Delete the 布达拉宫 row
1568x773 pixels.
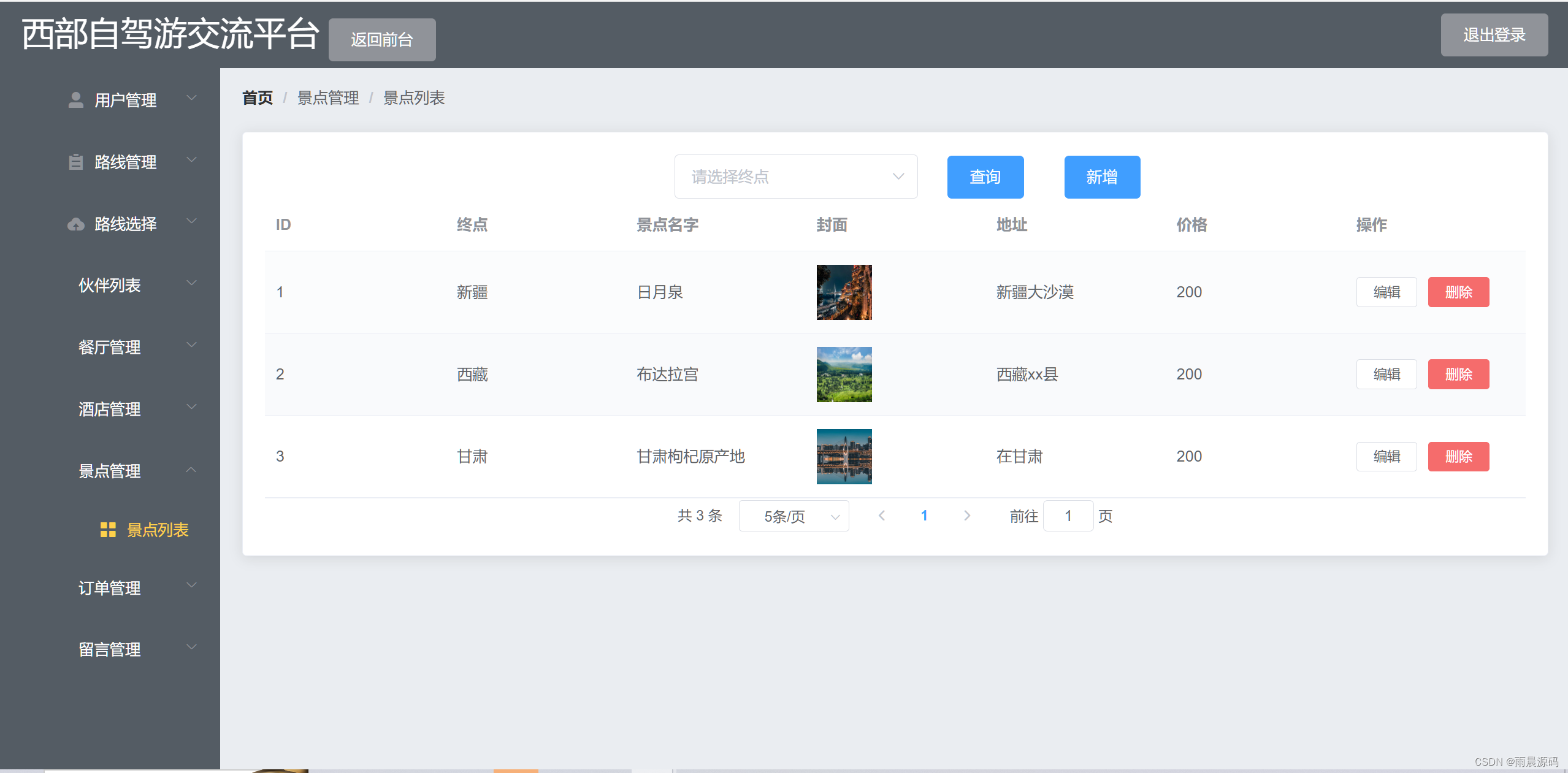tap(1458, 374)
